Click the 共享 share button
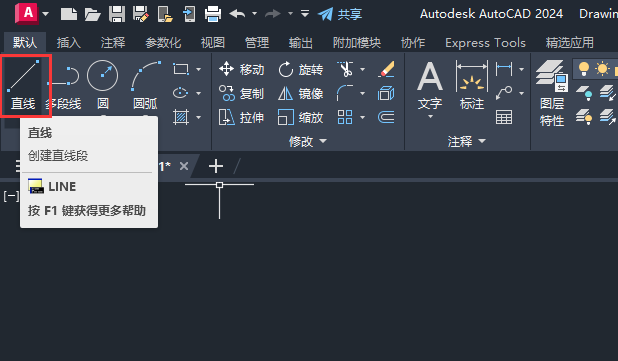The width and height of the screenshot is (618, 361). pos(340,14)
